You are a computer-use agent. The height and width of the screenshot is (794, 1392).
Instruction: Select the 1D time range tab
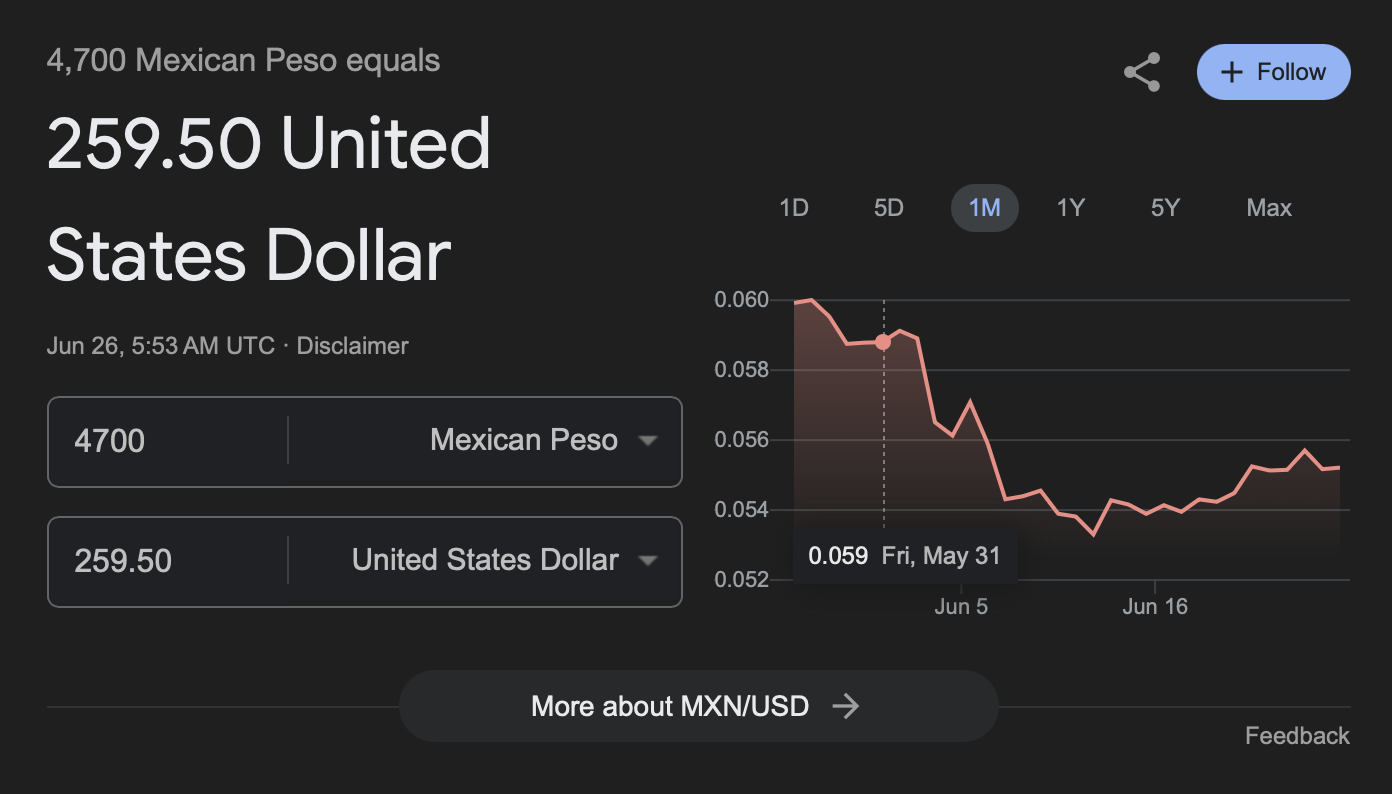click(793, 208)
